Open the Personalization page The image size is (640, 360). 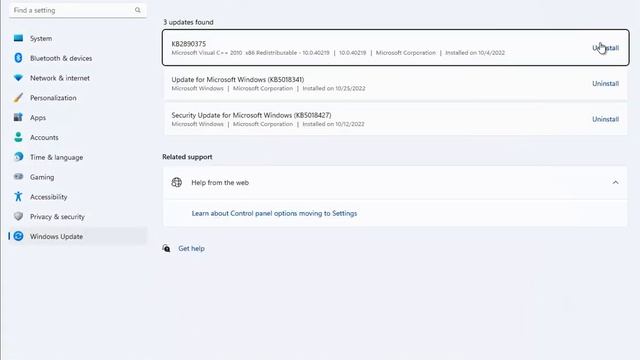(78, 98)
